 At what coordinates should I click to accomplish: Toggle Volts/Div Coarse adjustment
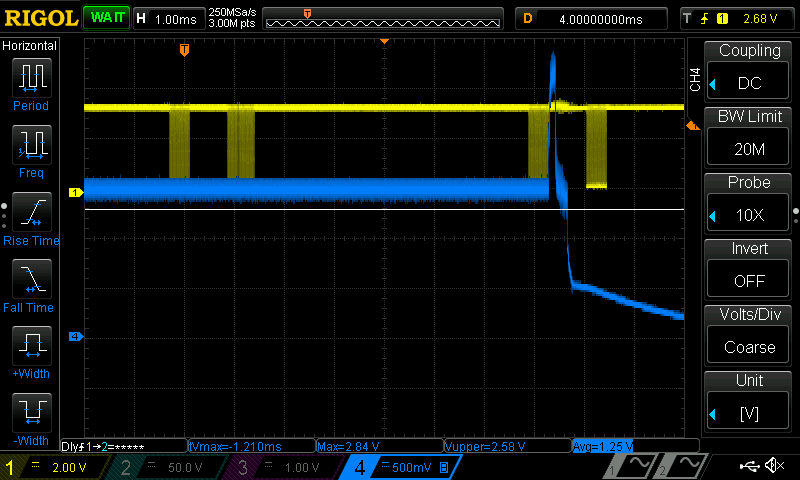[748, 336]
